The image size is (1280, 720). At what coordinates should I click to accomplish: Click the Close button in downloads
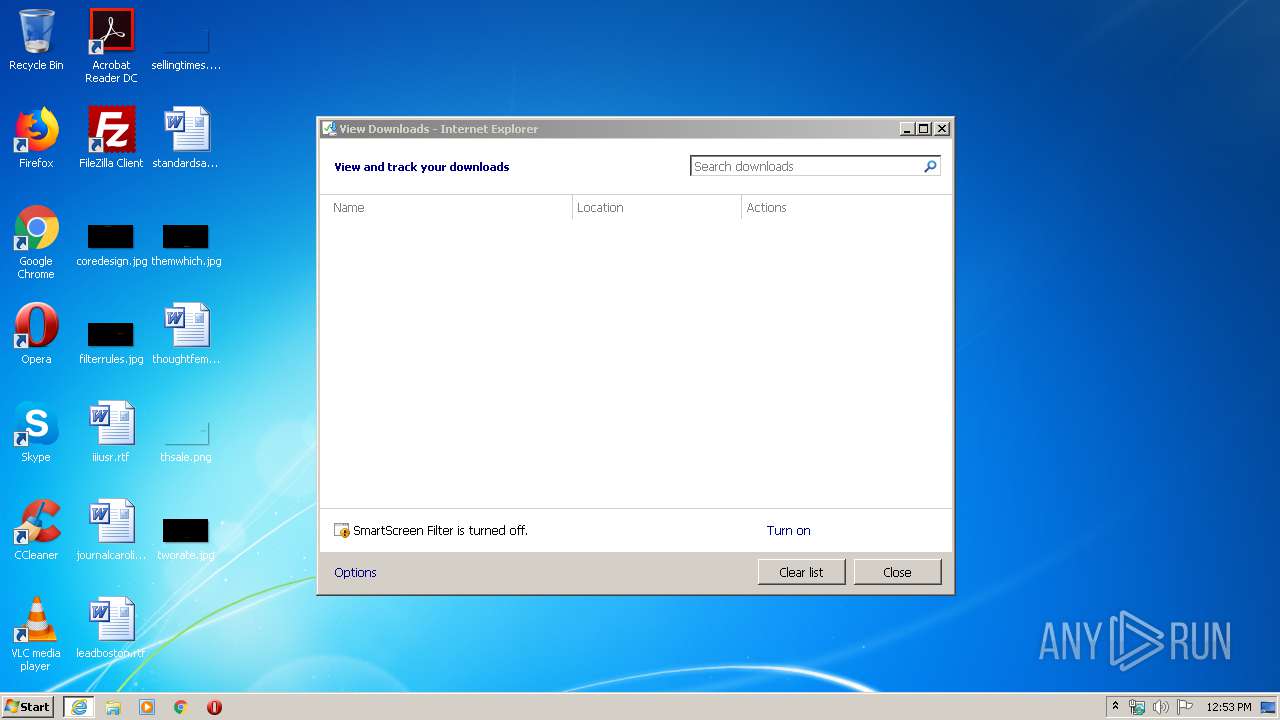[897, 572]
